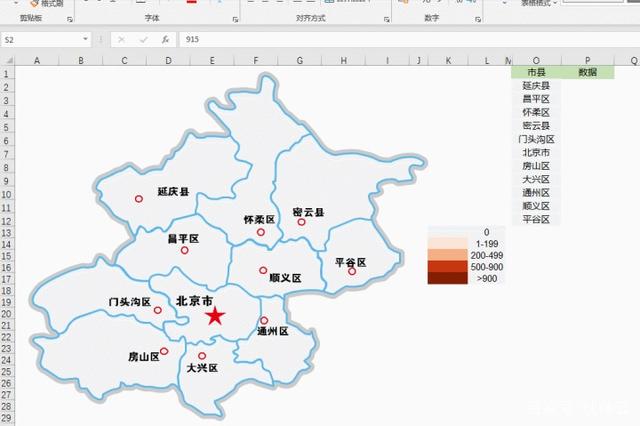Click the 市县 header cell
Screen dimensions: 640x426
(x=536, y=72)
